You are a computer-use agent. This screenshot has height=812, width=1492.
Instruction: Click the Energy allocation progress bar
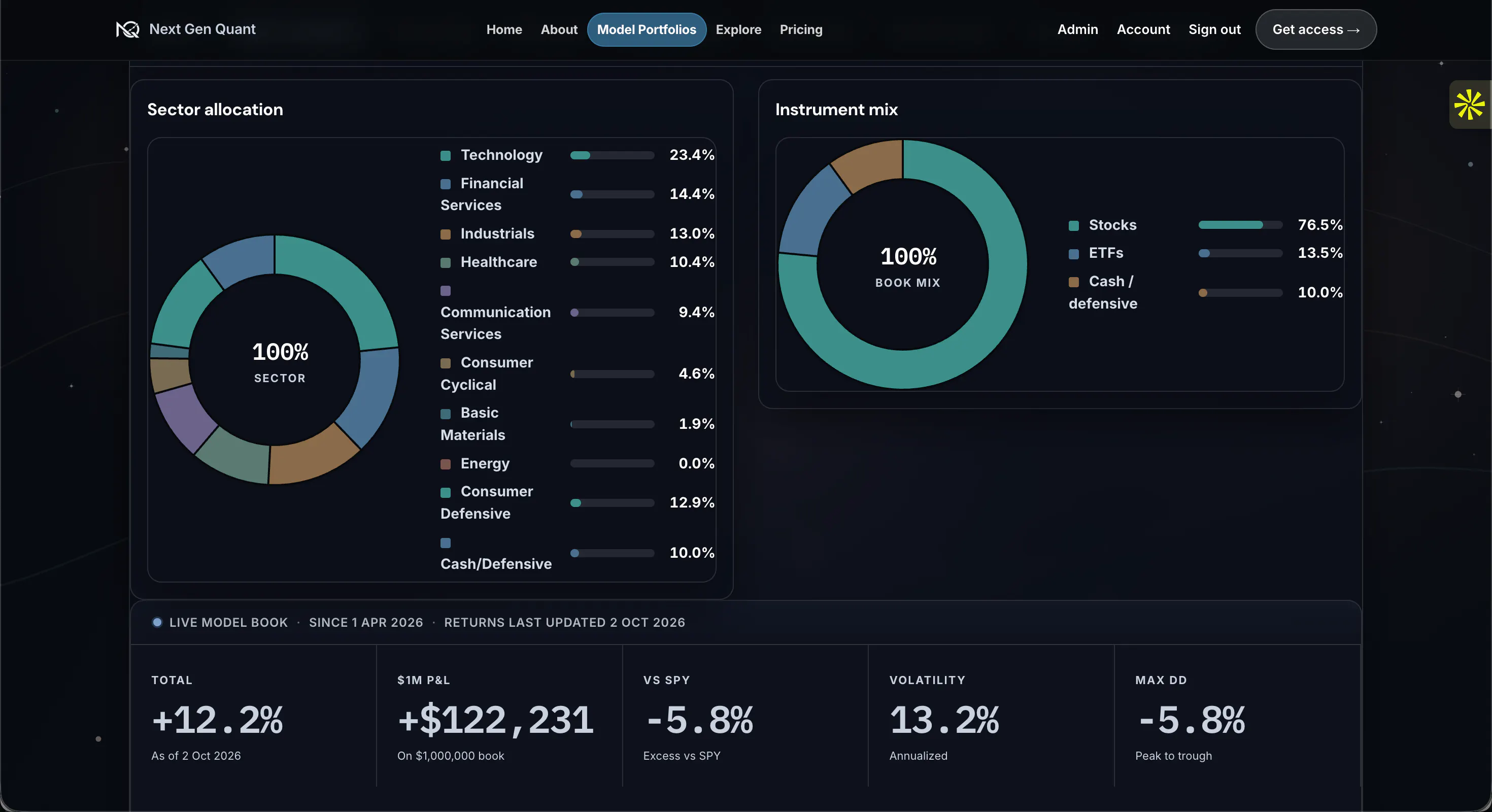(612, 463)
